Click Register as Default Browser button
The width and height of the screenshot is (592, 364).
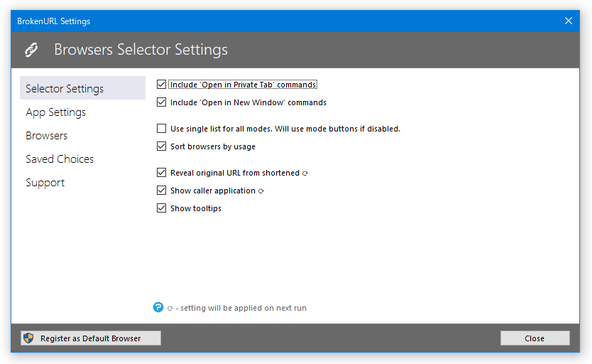tap(91, 338)
